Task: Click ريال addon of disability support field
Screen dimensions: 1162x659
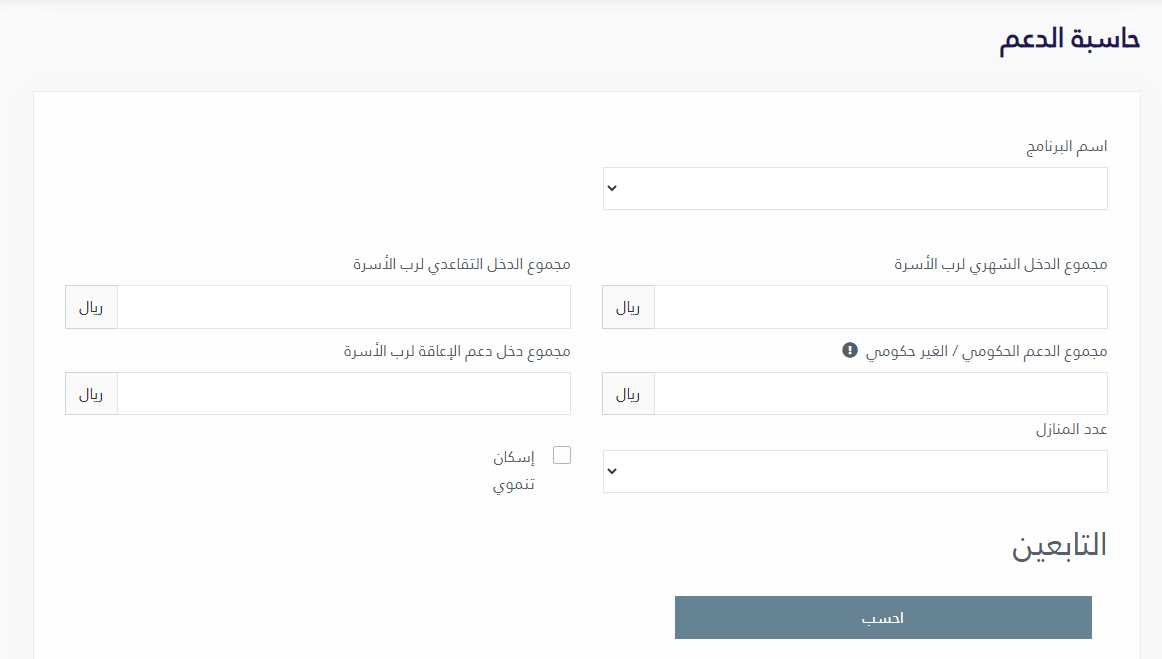Action: (91, 394)
